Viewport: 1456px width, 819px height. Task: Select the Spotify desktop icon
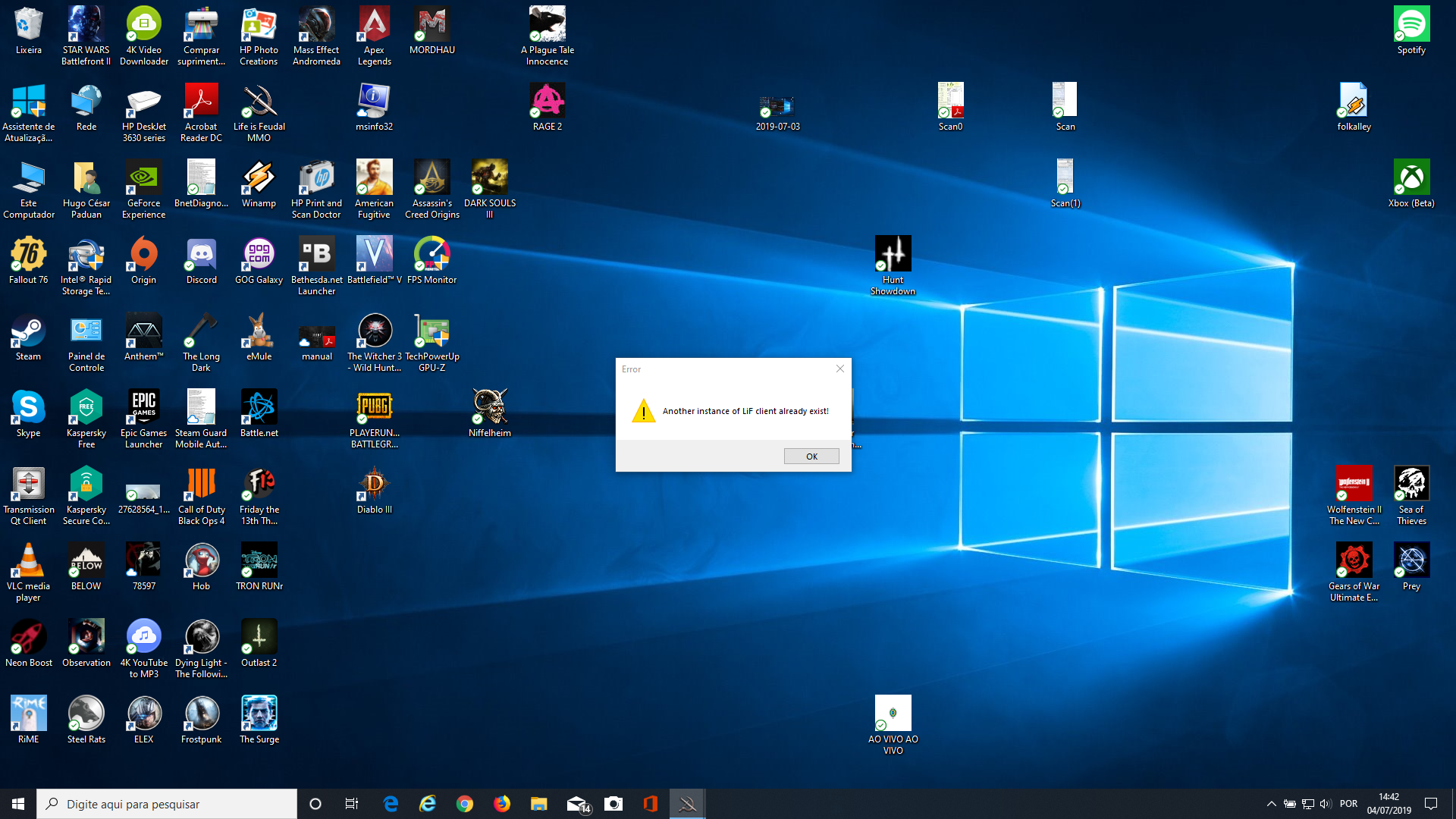[x=1411, y=32]
